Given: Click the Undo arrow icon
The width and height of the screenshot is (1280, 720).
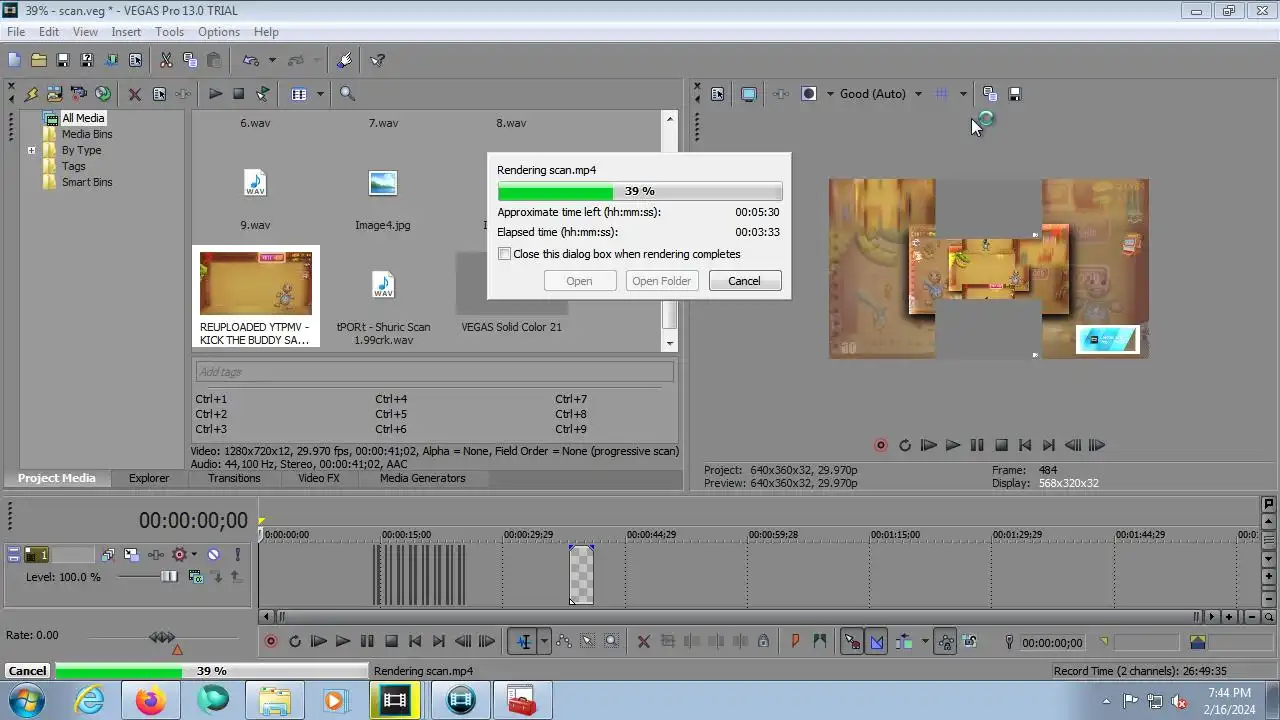Looking at the screenshot, I should (x=251, y=60).
